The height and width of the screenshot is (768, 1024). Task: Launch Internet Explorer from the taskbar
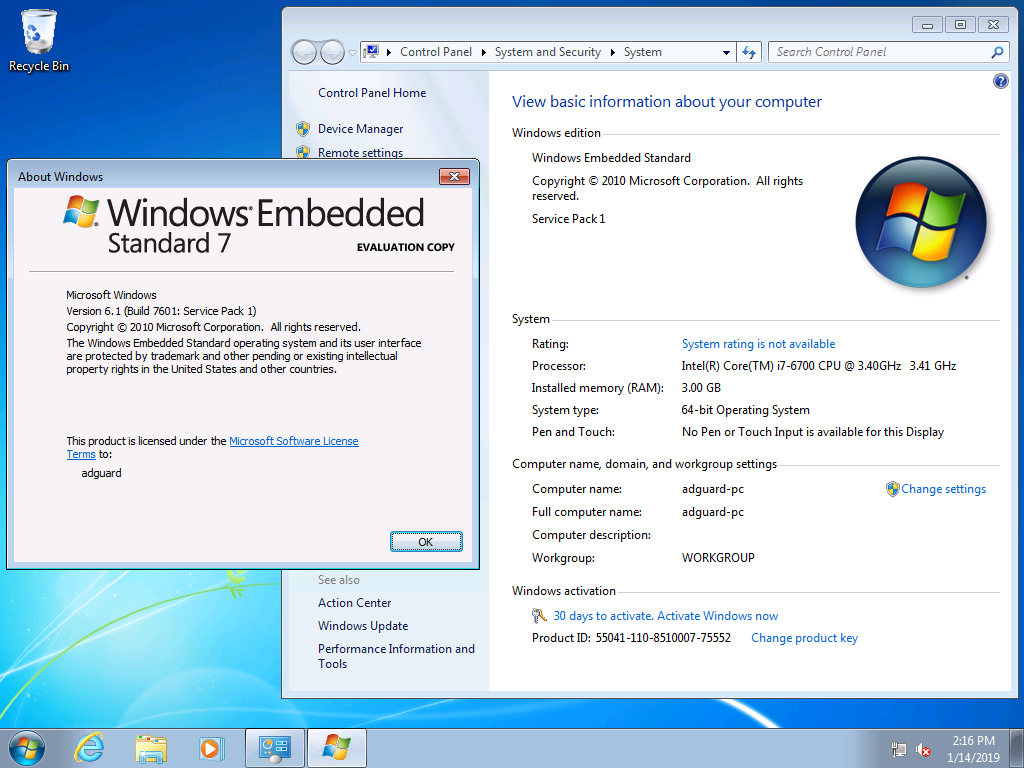[89, 748]
